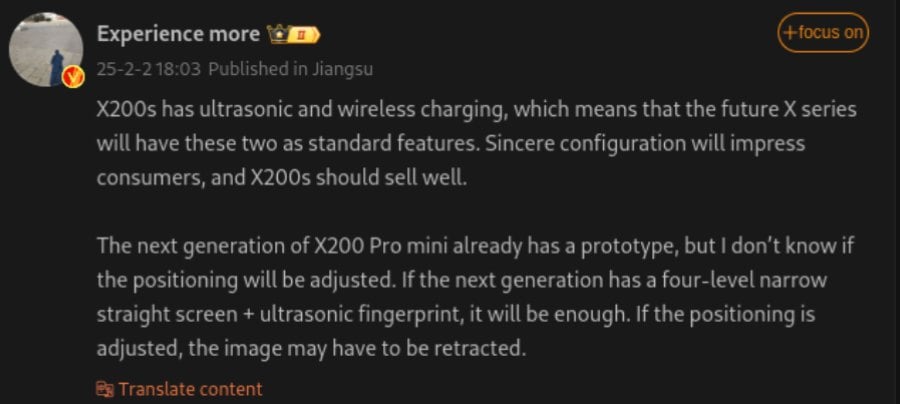
Task: Click the "25-2-2 18:03" post timestamp
Action: click(149, 70)
